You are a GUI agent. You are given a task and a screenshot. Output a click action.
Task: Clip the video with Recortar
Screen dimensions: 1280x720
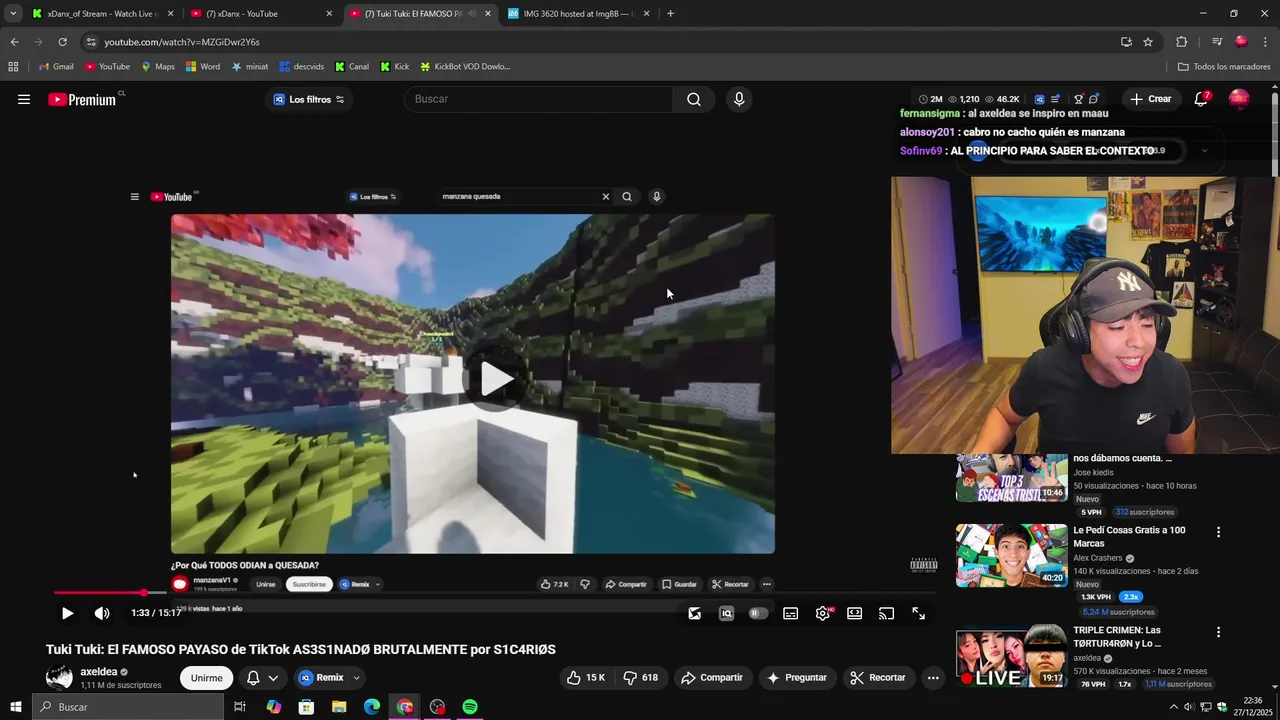pyautogui.click(x=878, y=677)
